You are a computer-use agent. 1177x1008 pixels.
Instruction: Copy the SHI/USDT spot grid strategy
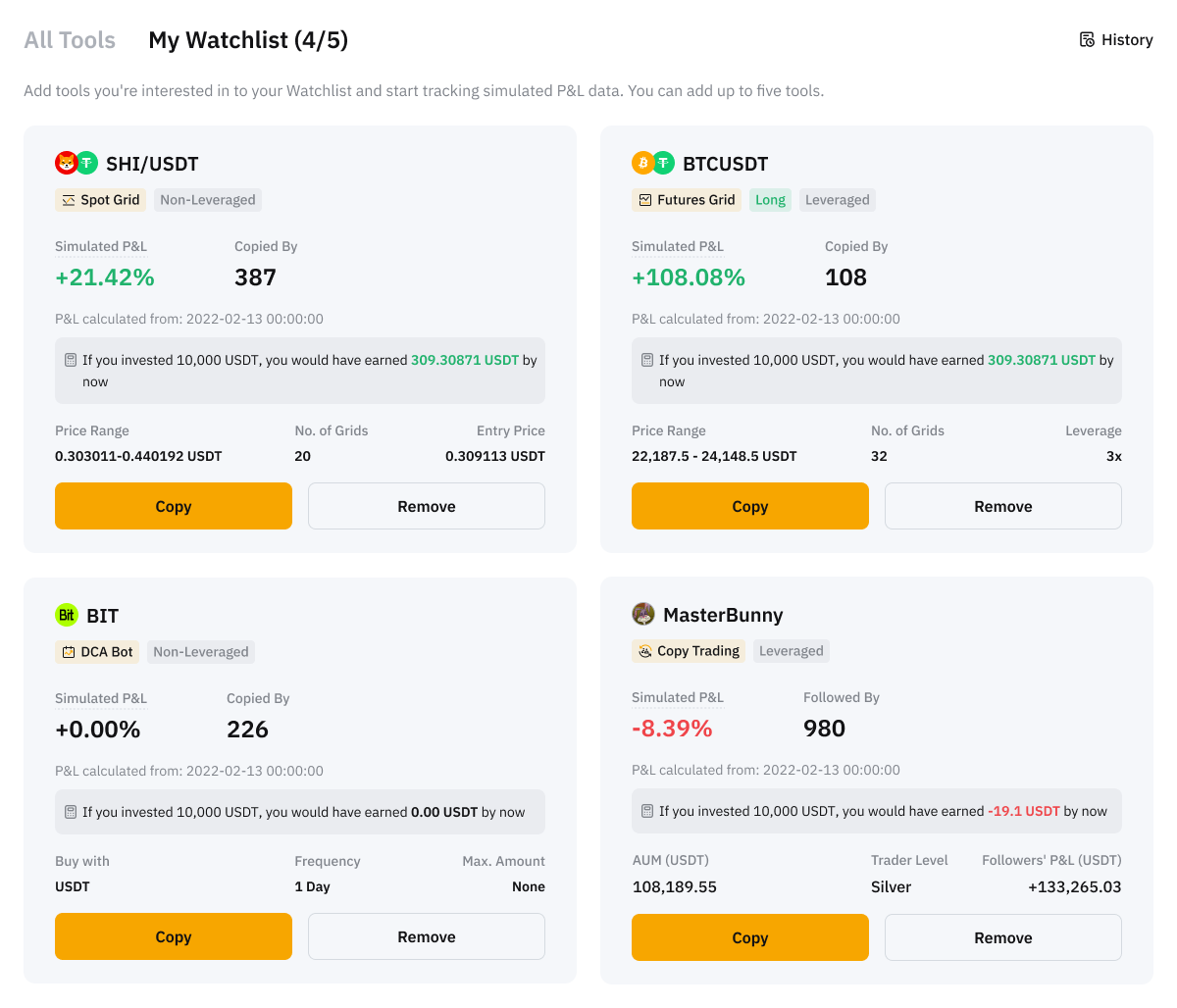pyautogui.click(x=174, y=506)
